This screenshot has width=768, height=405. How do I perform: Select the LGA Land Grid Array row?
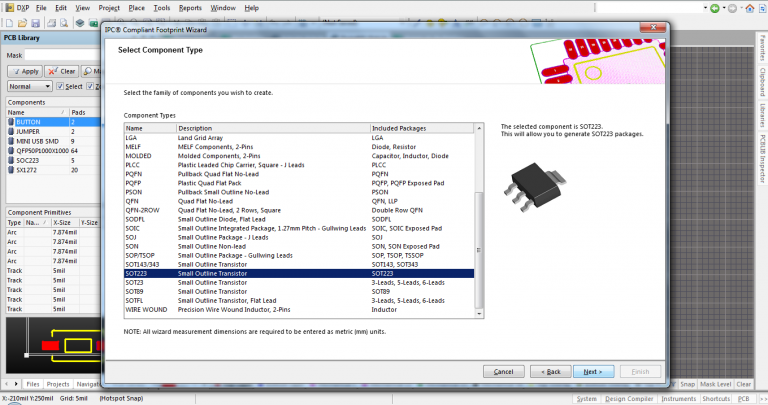(x=299, y=138)
